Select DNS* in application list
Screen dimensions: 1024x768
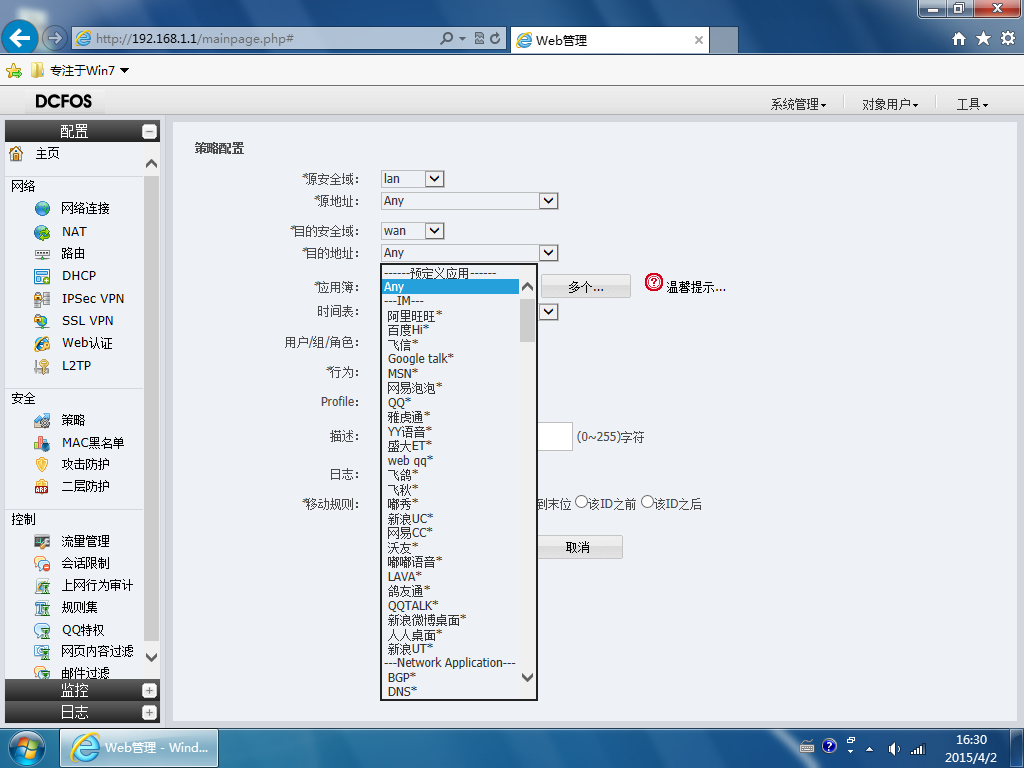(402, 692)
